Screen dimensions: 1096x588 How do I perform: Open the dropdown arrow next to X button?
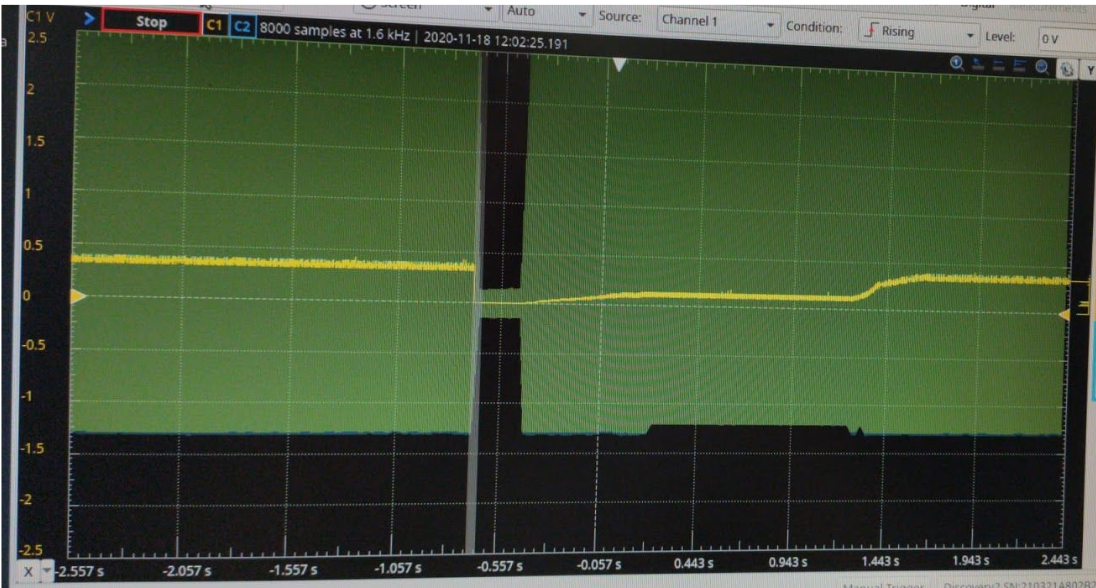[x=46, y=572]
